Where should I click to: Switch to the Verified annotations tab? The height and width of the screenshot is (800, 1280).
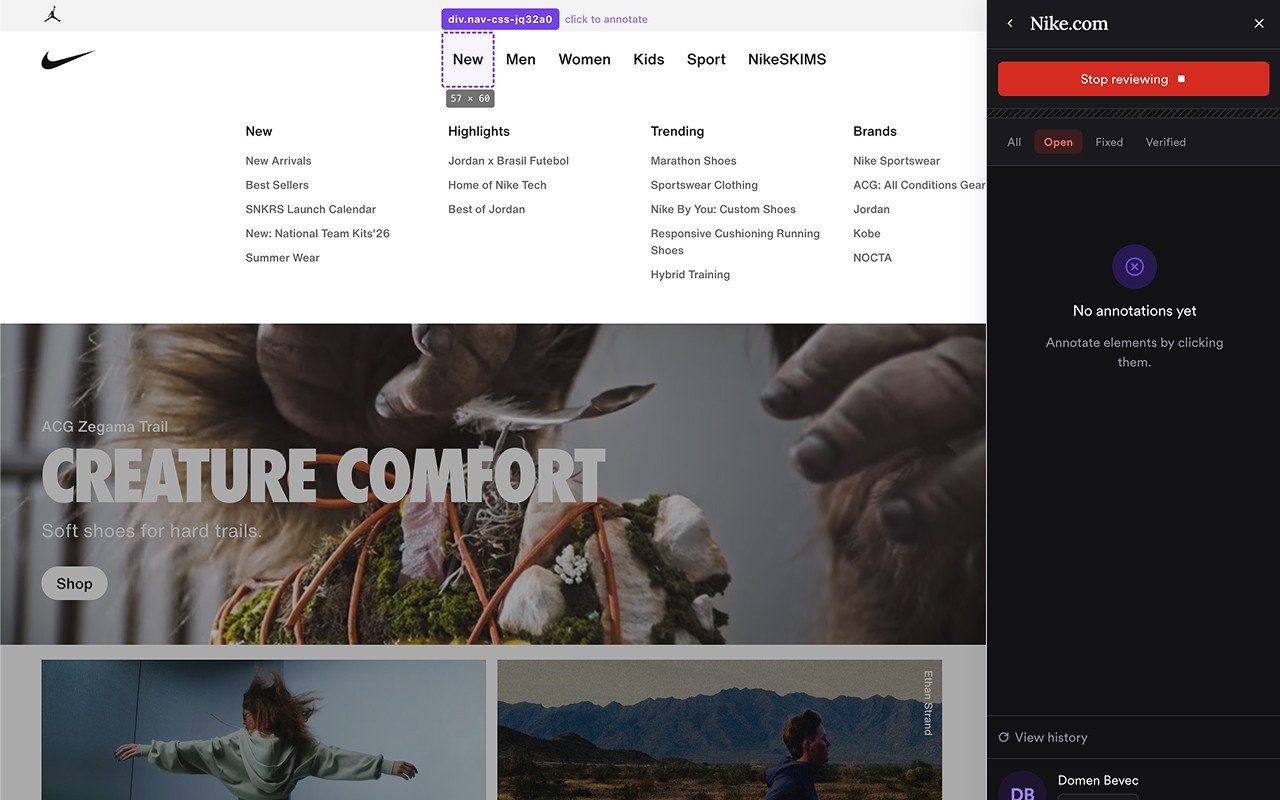tap(1166, 142)
